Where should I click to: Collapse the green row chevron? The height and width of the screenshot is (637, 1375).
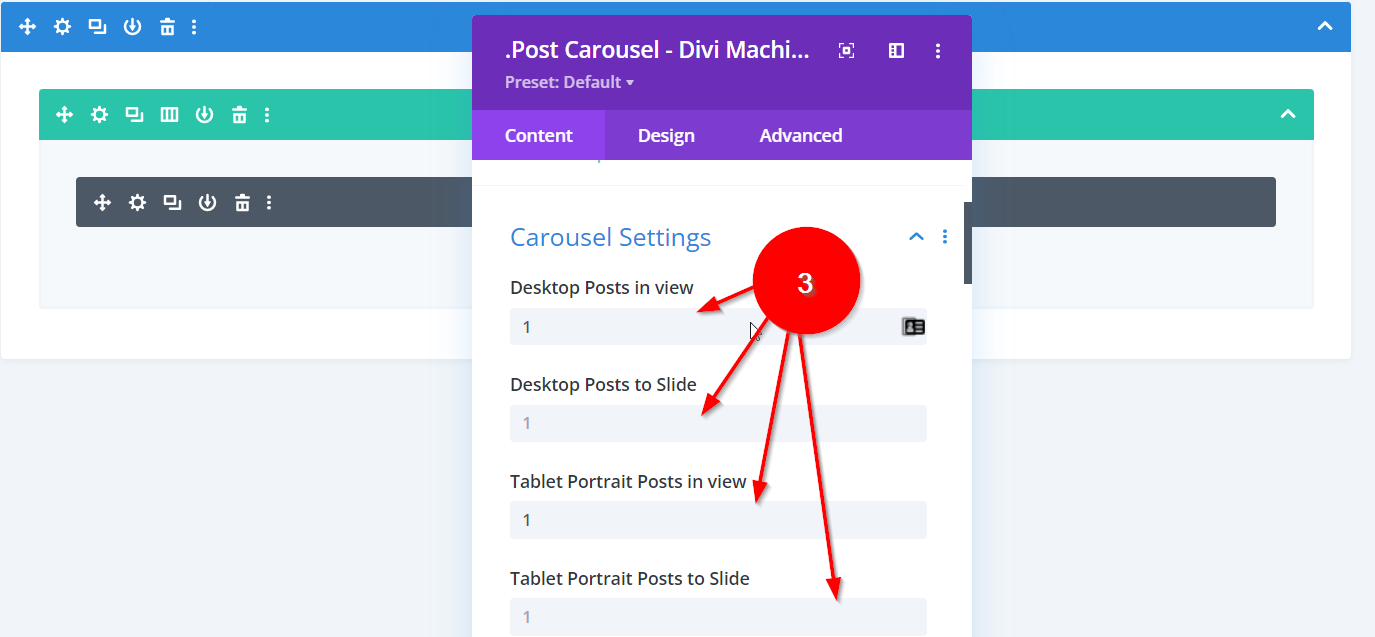(1288, 115)
